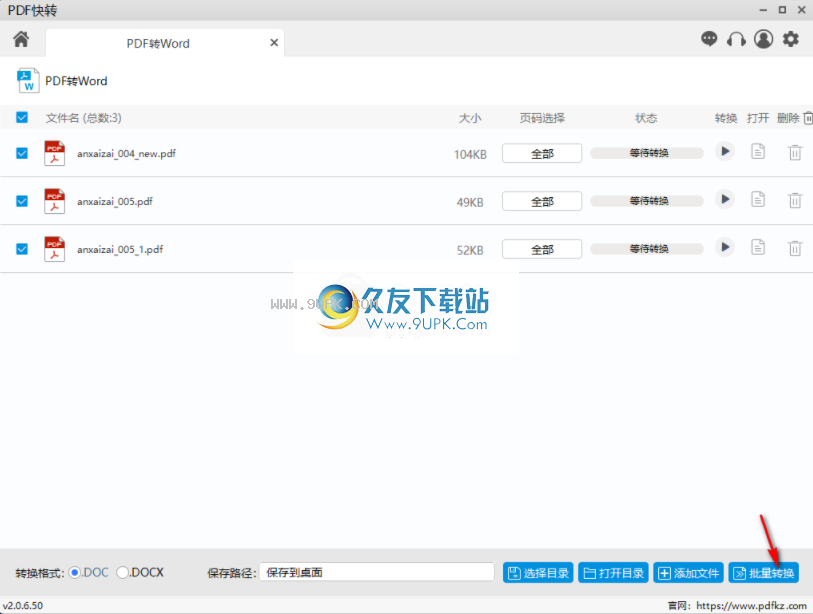Delete anxaizai_005_1.pdf from the list

click(x=795, y=248)
